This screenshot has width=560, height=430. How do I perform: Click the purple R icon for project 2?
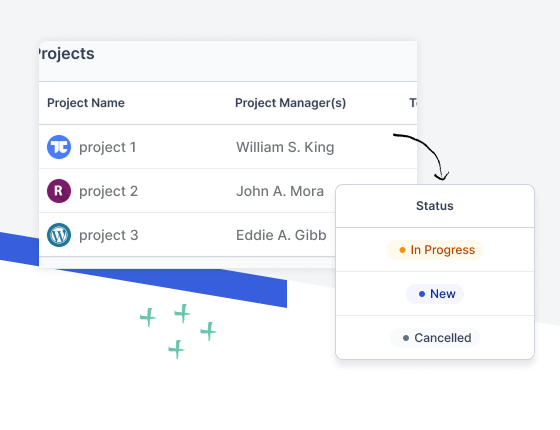coord(59,191)
